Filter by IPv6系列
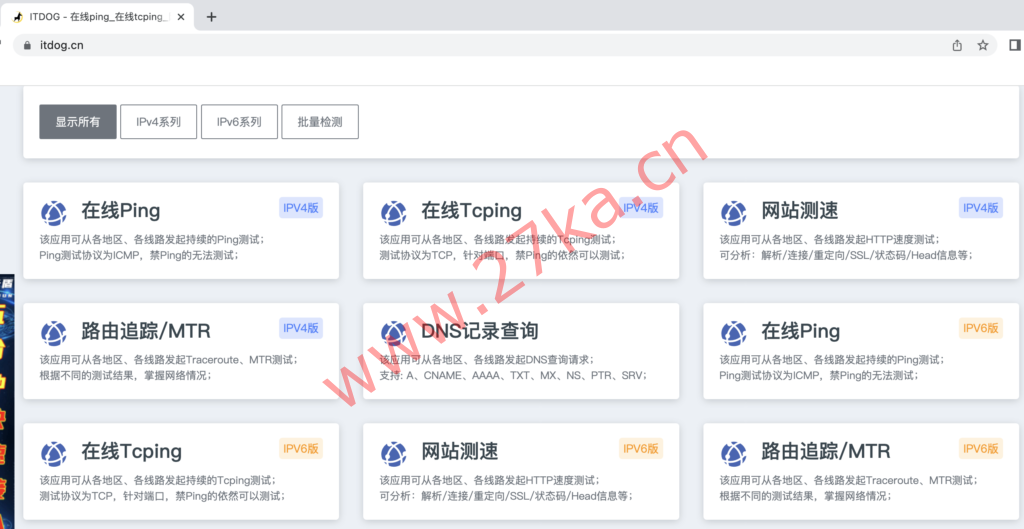Image resolution: width=1024 pixels, height=529 pixels. click(239, 121)
